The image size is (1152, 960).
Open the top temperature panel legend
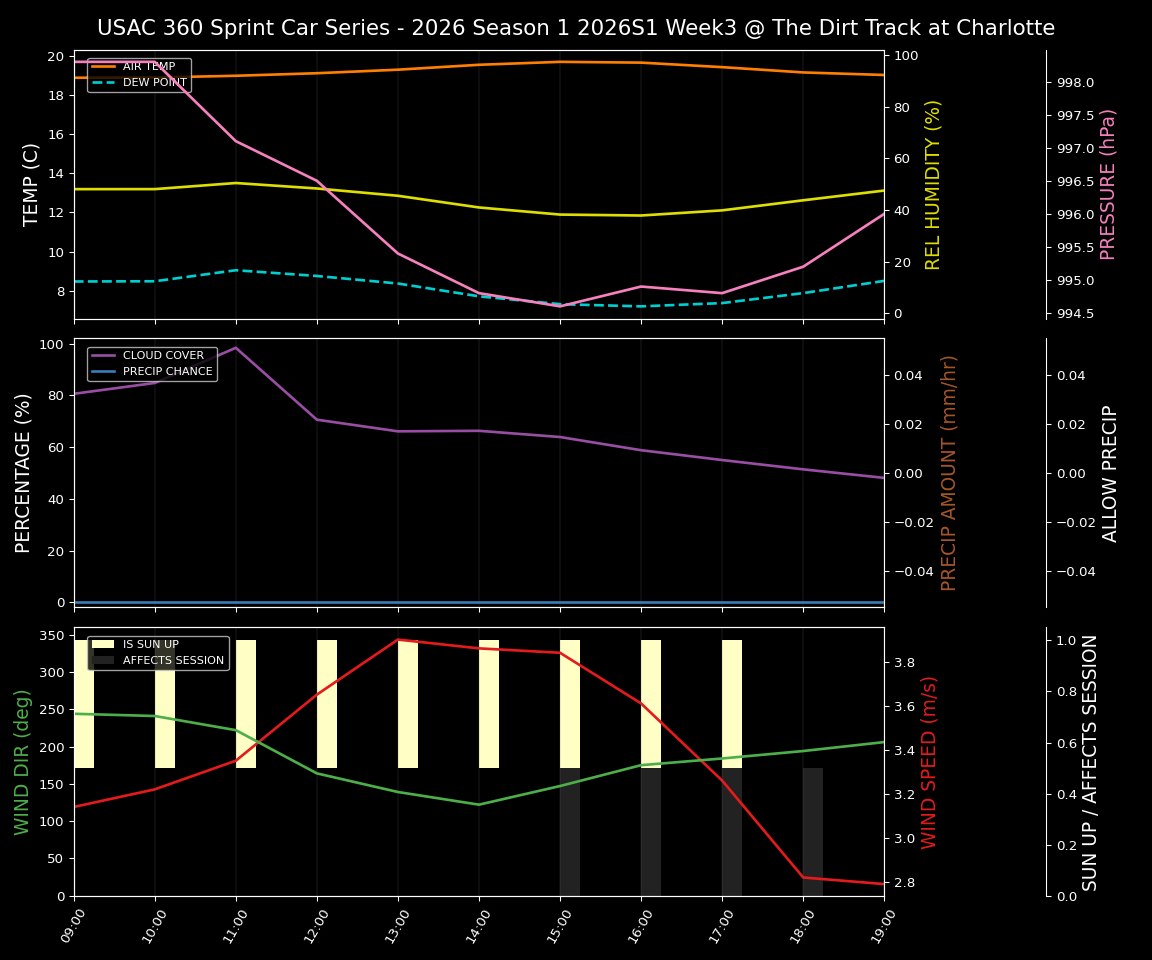[140, 74]
